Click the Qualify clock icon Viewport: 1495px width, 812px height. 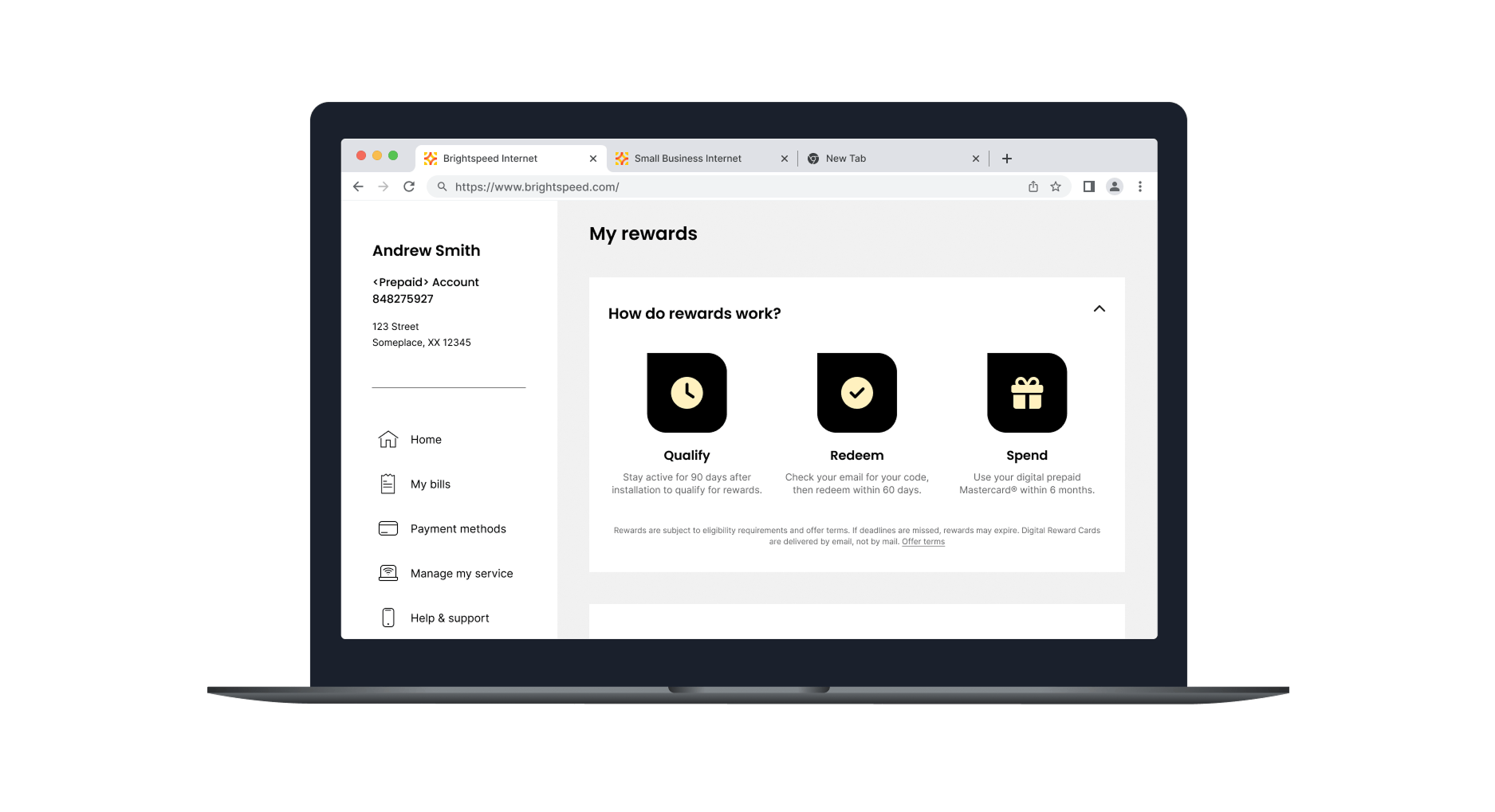click(x=687, y=393)
